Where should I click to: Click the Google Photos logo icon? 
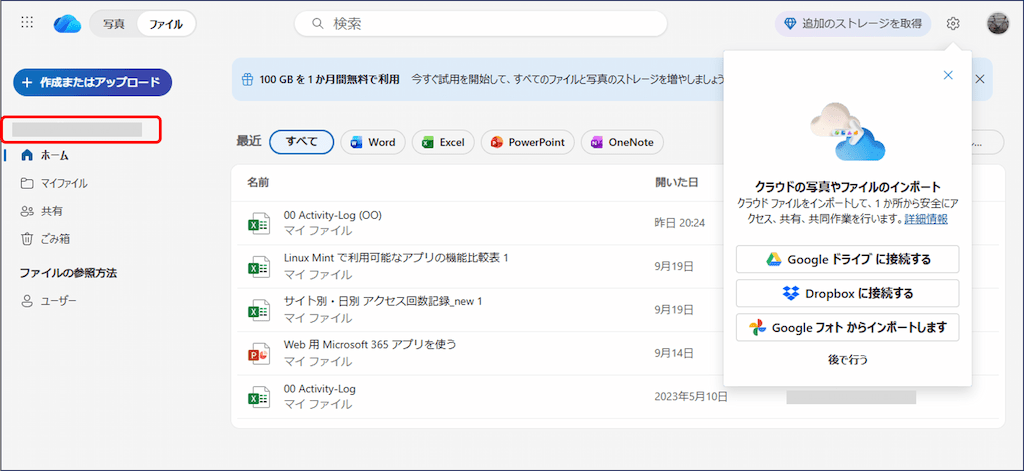click(757, 327)
